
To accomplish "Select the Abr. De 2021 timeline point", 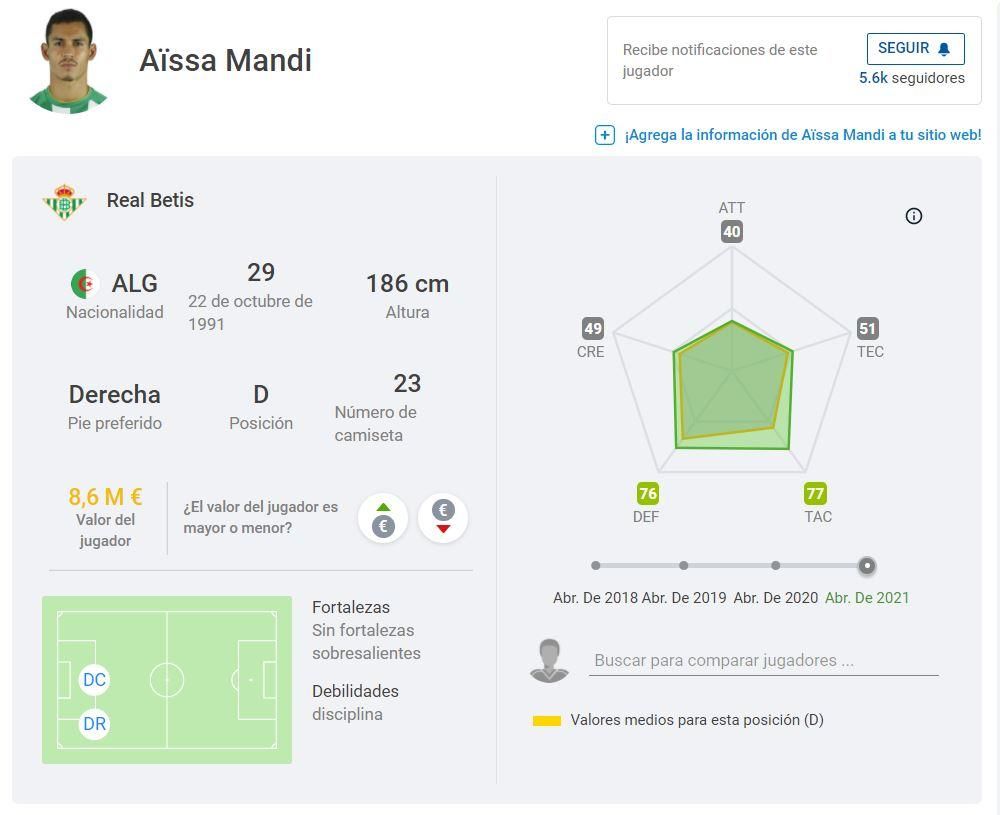I will pyautogui.click(x=867, y=566).
